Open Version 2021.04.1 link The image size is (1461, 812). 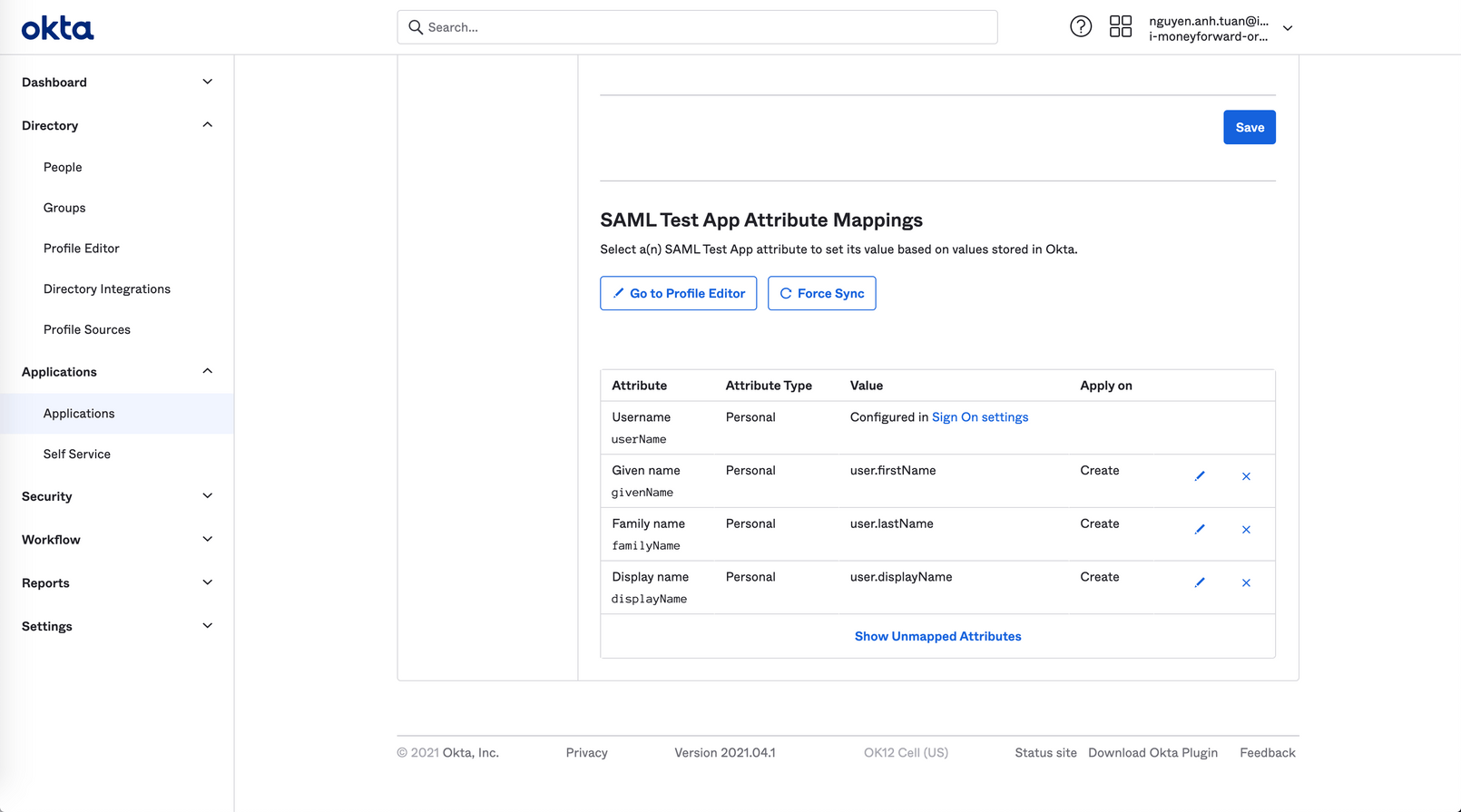(x=725, y=753)
